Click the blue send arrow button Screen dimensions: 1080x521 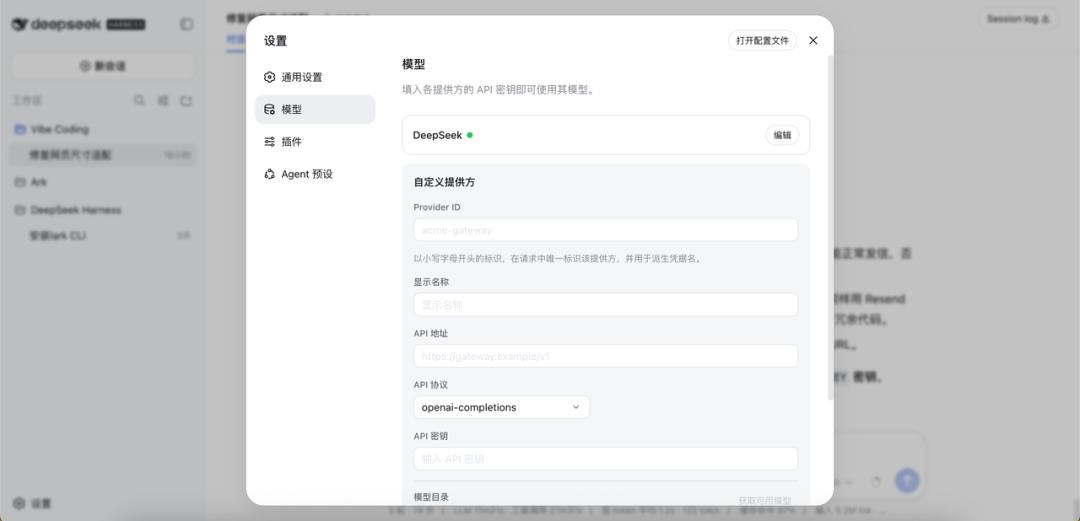(x=906, y=481)
